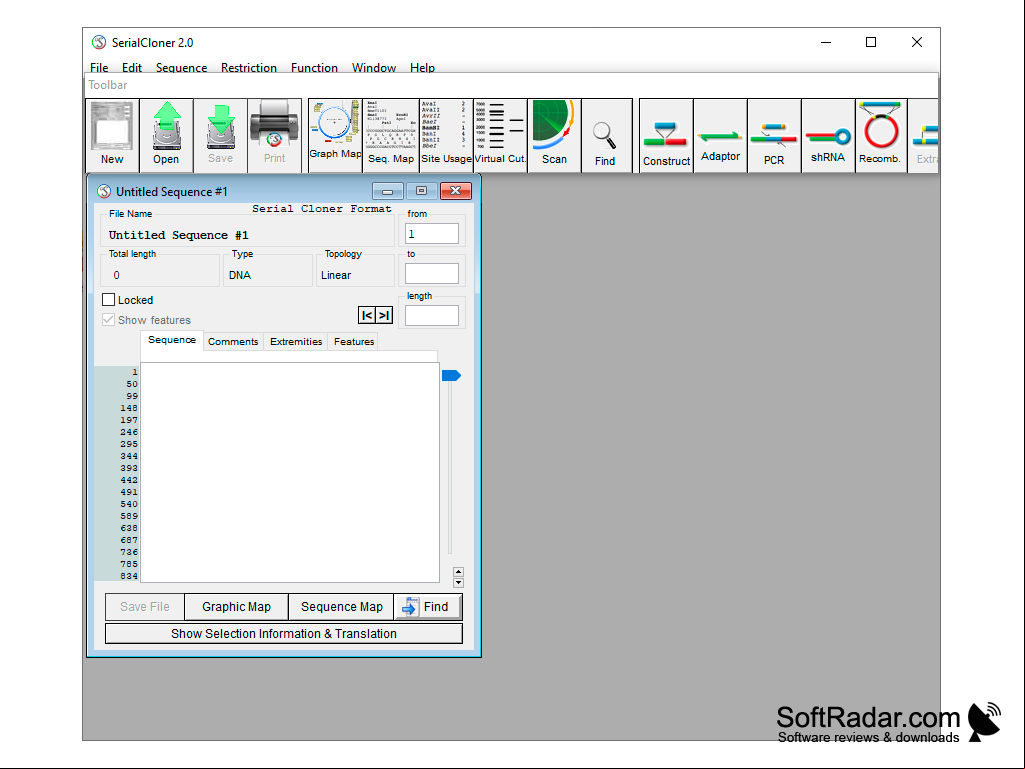Image resolution: width=1025 pixels, height=769 pixels.
Task: Start the Scan tool
Action: 554,135
